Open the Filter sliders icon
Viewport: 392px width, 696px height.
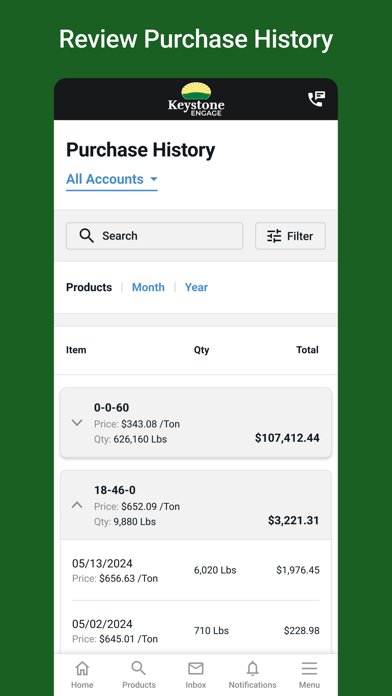[x=274, y=236]
